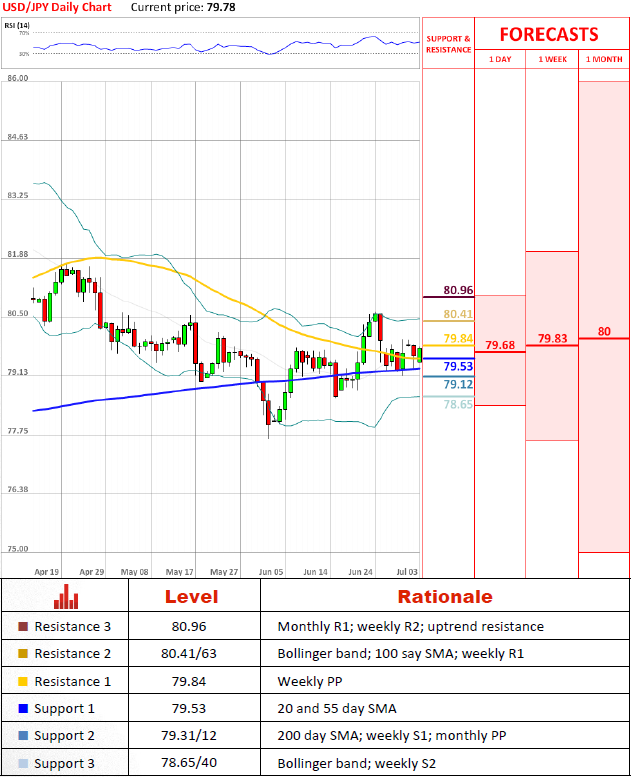
Task: Click the 79.12 support label beside chart
Action: pos(458,384)
